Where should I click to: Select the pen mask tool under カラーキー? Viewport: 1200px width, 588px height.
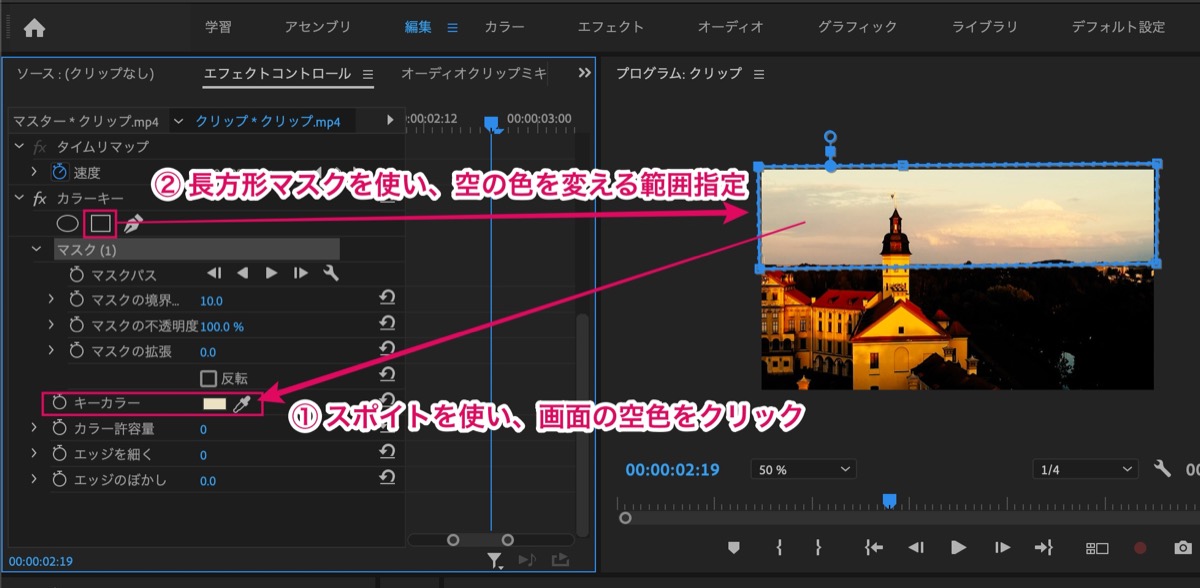click(132, 224)
